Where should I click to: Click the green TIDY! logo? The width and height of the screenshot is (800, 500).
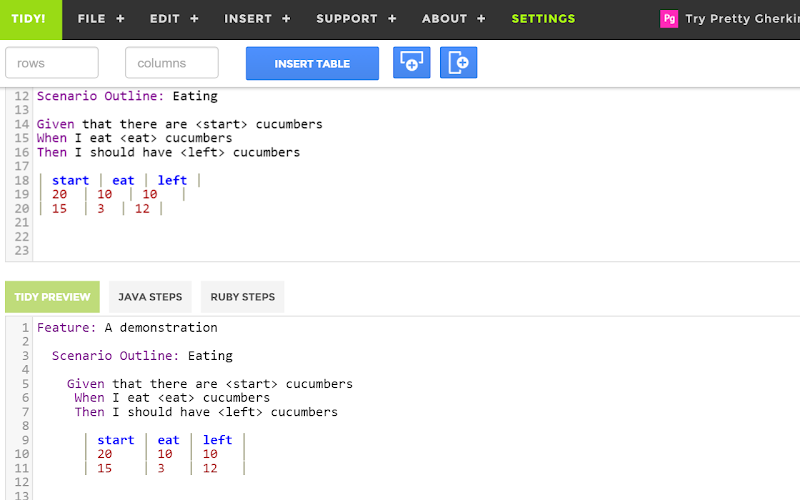[x=31, y=19]
